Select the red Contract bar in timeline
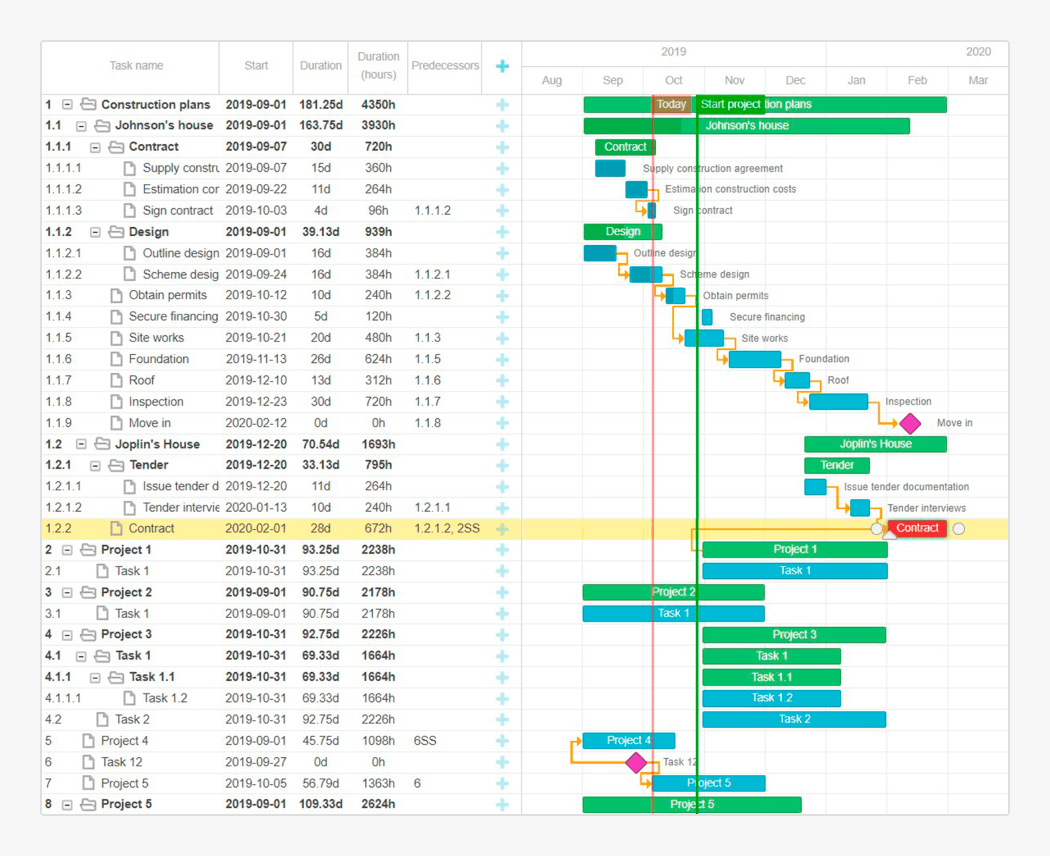 tap(917, 528)
